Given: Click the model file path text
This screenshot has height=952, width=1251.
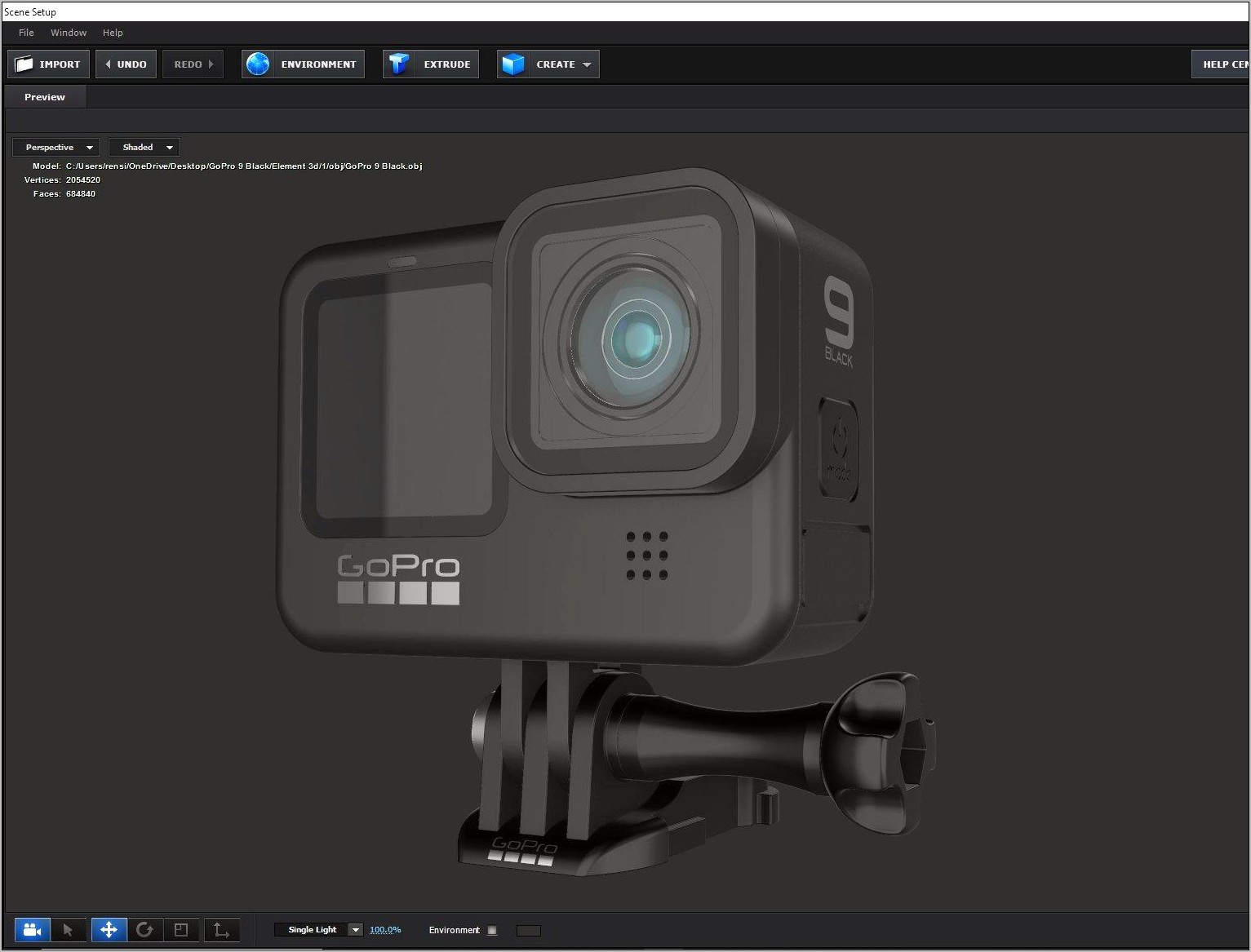Looking at the screenshot, I should point(244,166).
